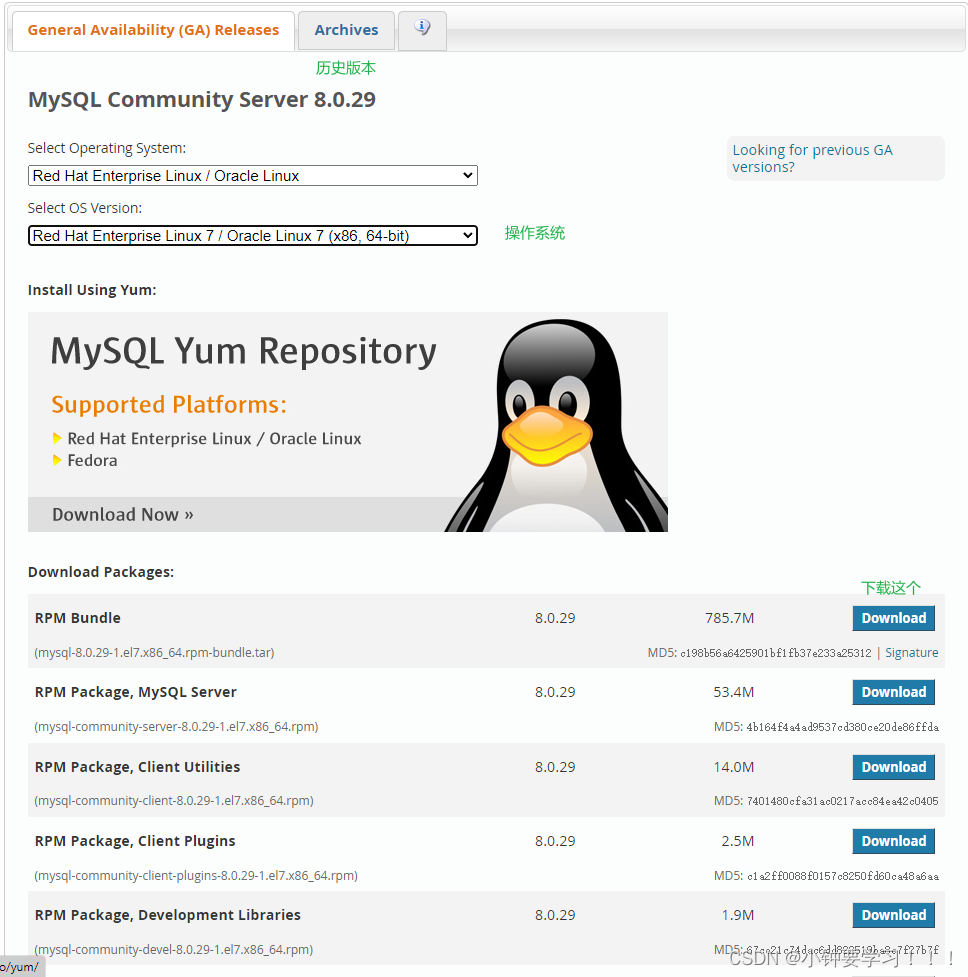Click the Download Now » banner link
The image size is (968, 977).
click(123, 515)
